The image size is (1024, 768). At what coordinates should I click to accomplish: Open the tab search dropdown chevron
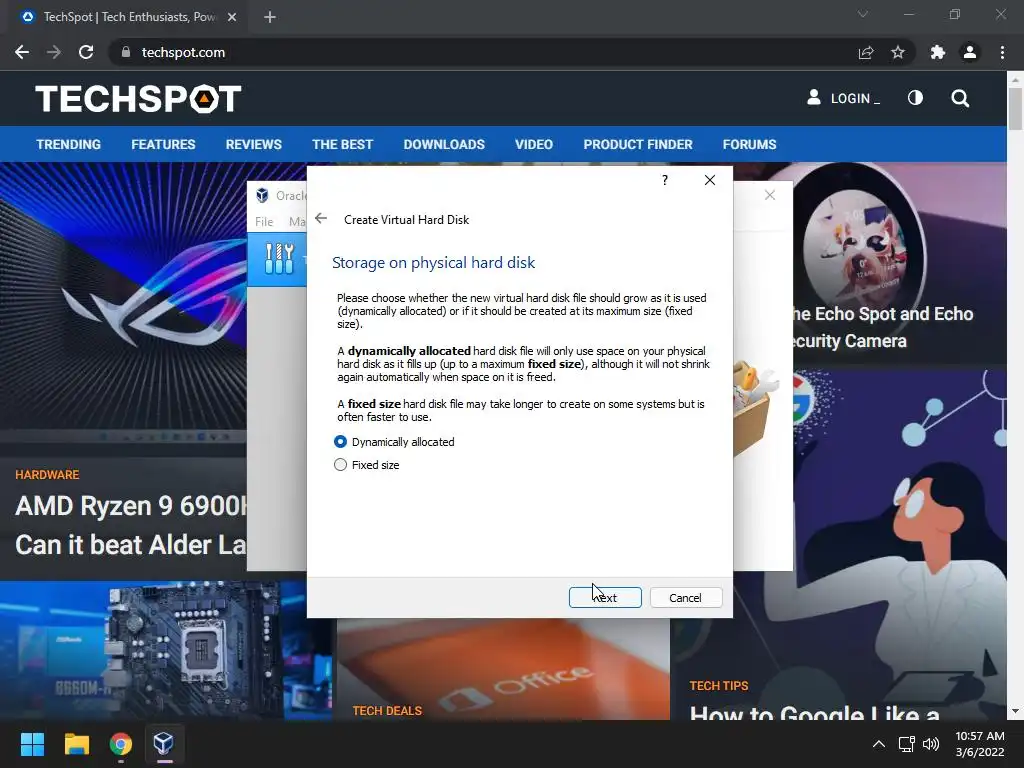point(863,14)
